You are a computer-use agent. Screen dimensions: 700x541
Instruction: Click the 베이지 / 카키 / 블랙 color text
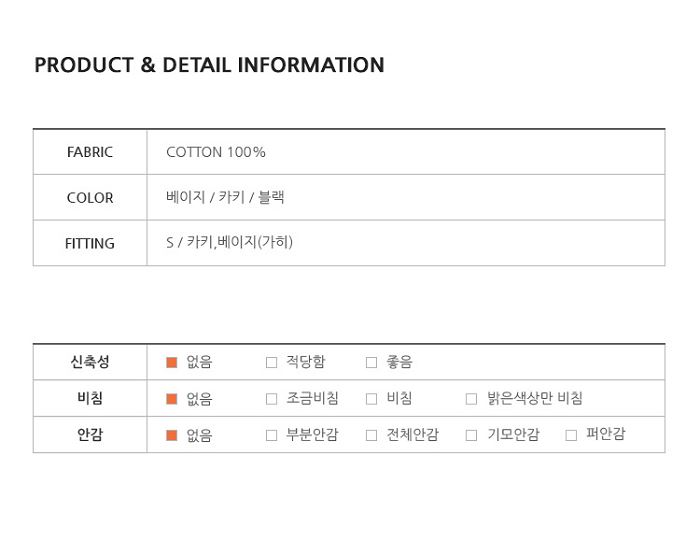pos(225,197)
